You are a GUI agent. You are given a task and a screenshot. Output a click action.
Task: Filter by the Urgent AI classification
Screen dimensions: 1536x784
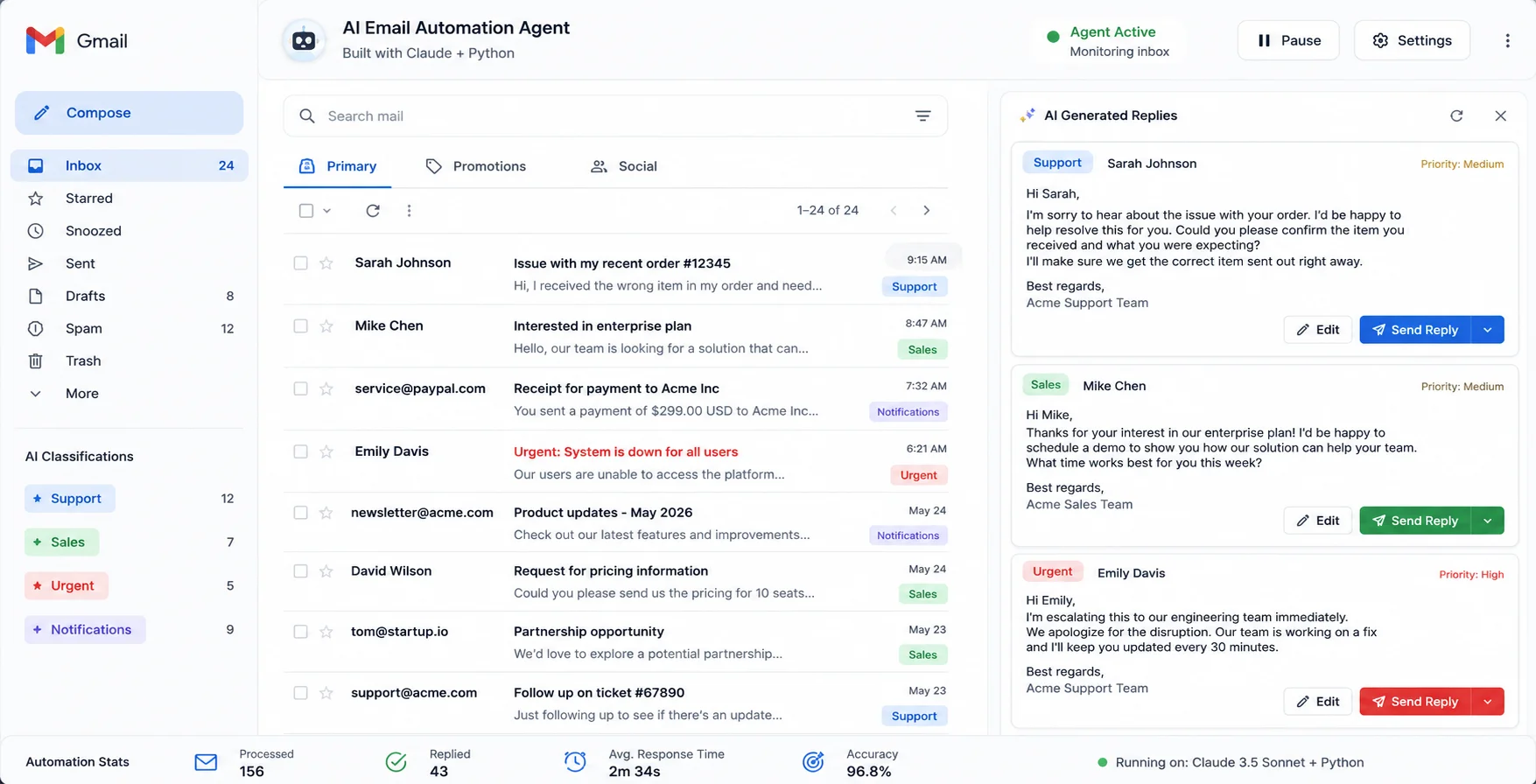click(x=67, y=586)
